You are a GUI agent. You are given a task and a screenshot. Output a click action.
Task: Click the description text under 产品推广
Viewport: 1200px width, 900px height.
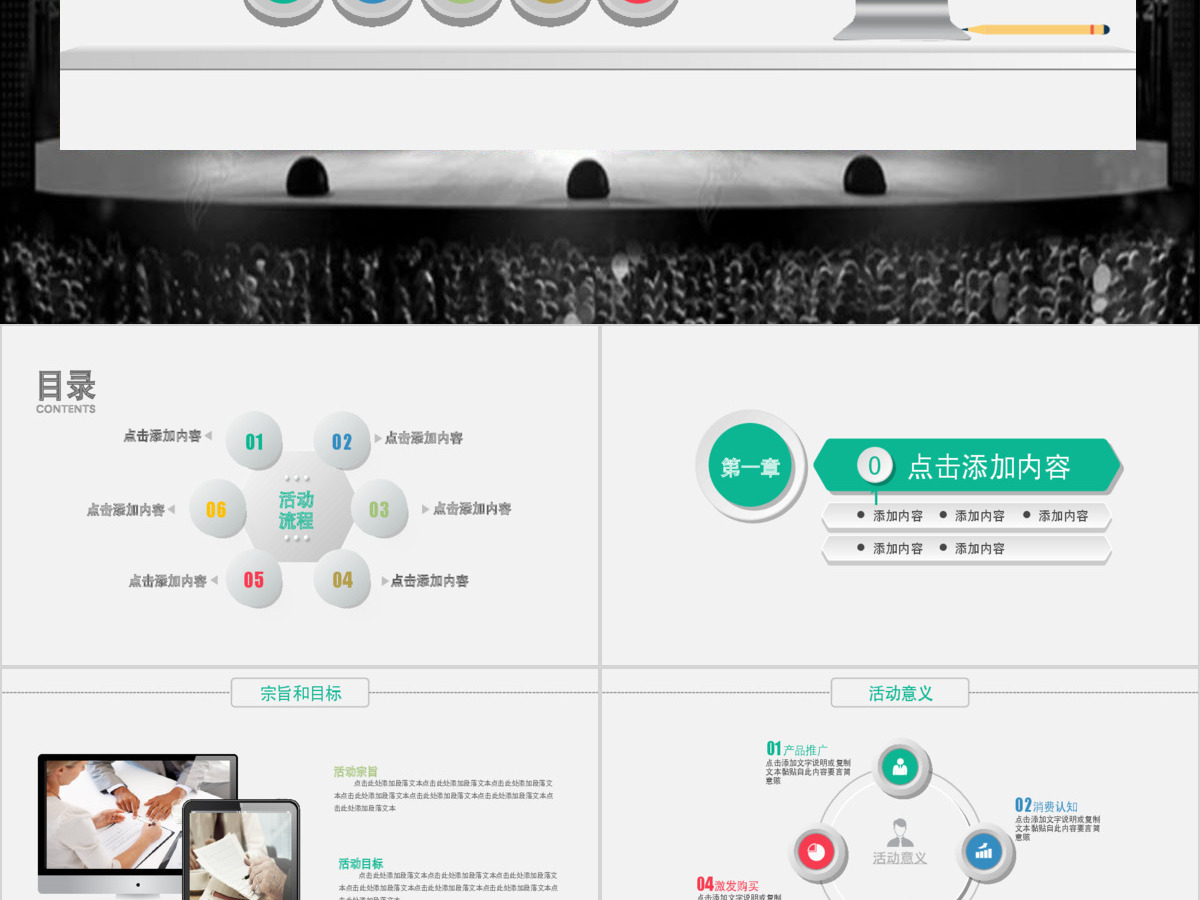click(809, 771)
